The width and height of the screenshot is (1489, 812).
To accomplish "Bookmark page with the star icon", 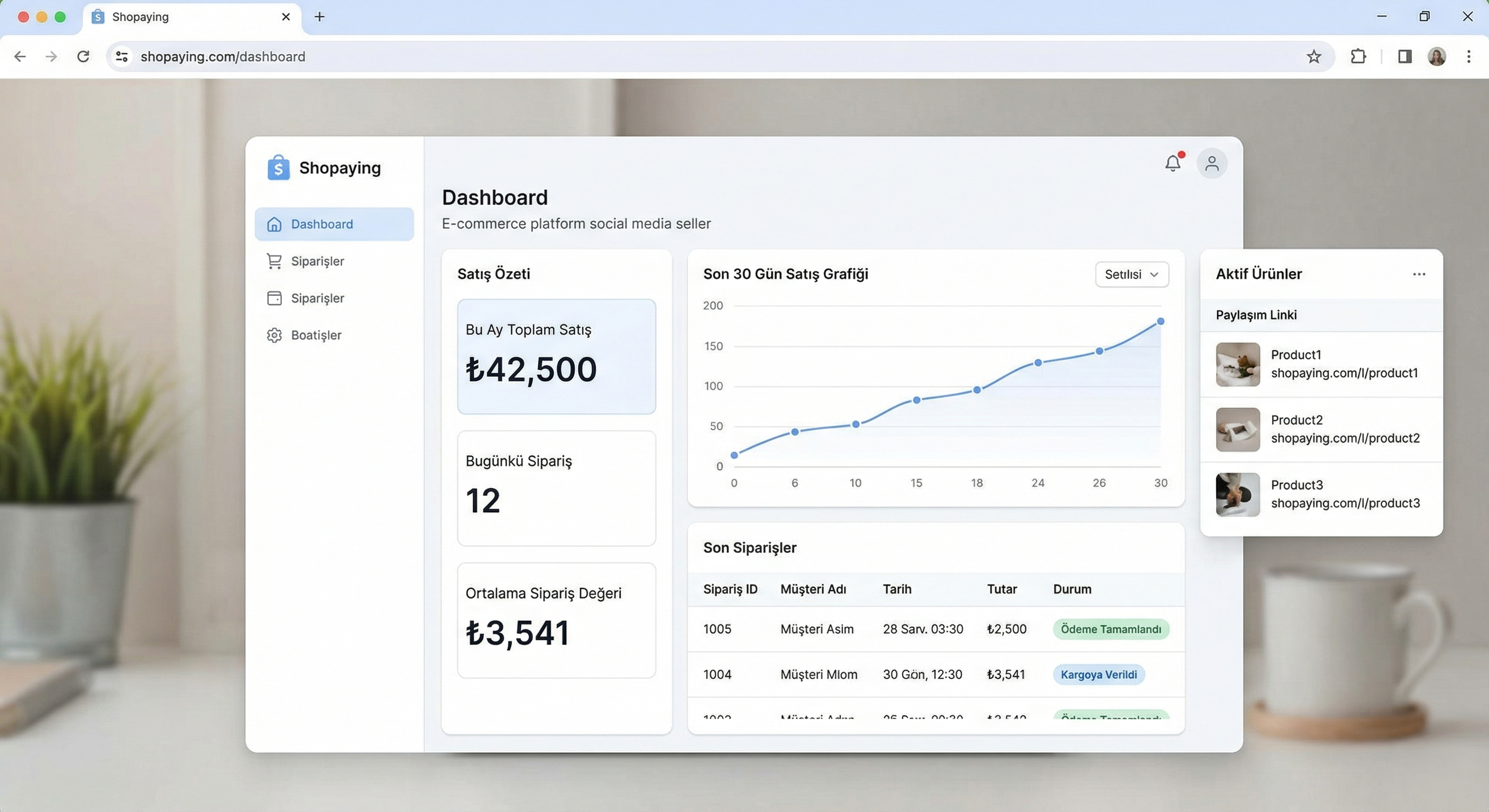I will [x=1313, y=57].
